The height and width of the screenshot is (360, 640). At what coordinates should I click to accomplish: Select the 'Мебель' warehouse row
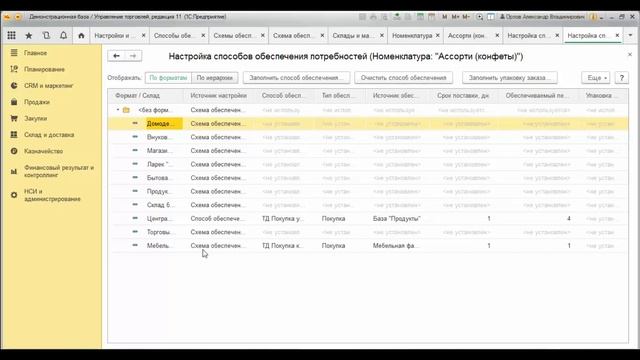click(368, 245)
